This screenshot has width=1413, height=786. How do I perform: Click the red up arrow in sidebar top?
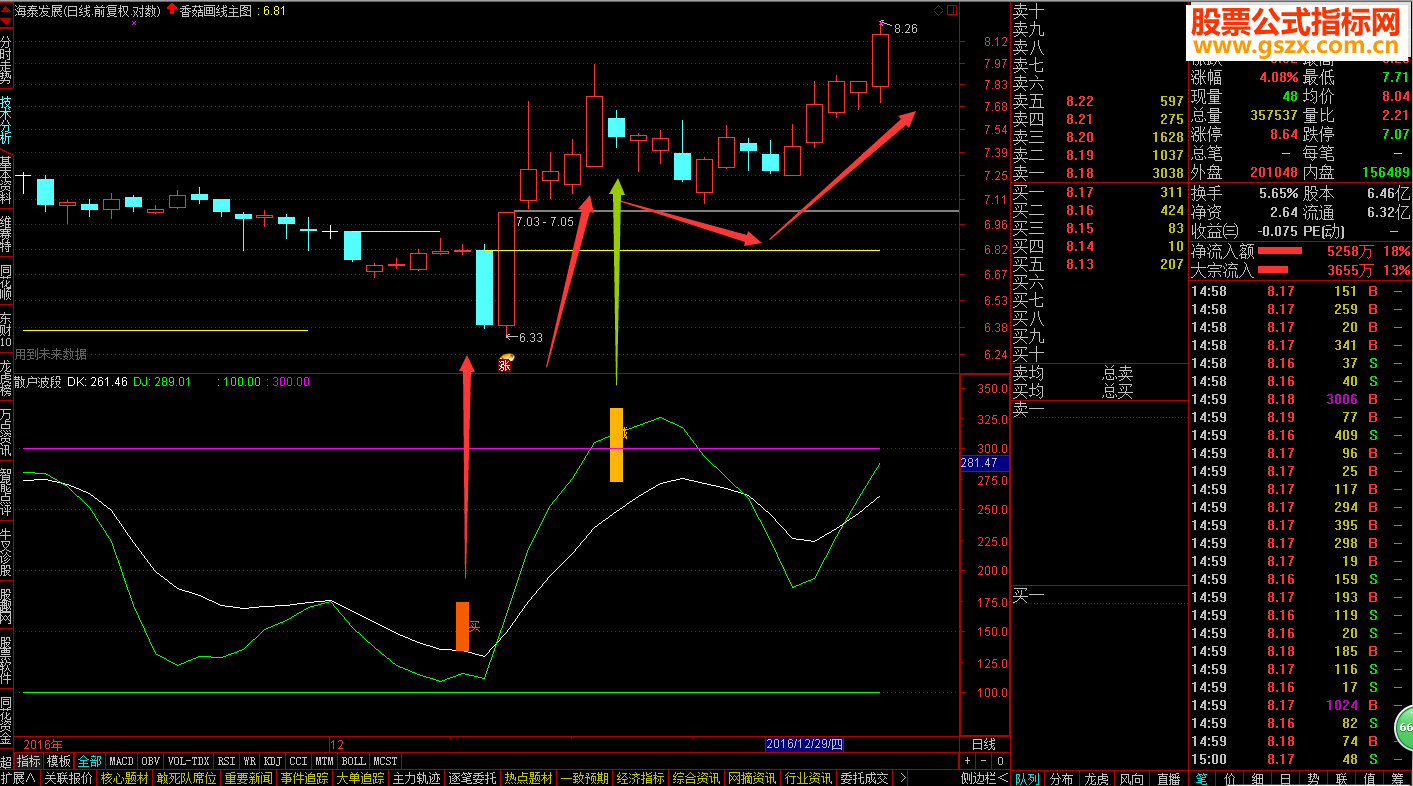(x=6, y=8)
